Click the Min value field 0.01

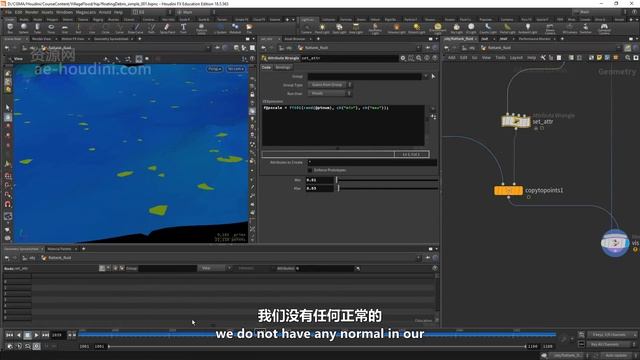(x=320, y=180)
